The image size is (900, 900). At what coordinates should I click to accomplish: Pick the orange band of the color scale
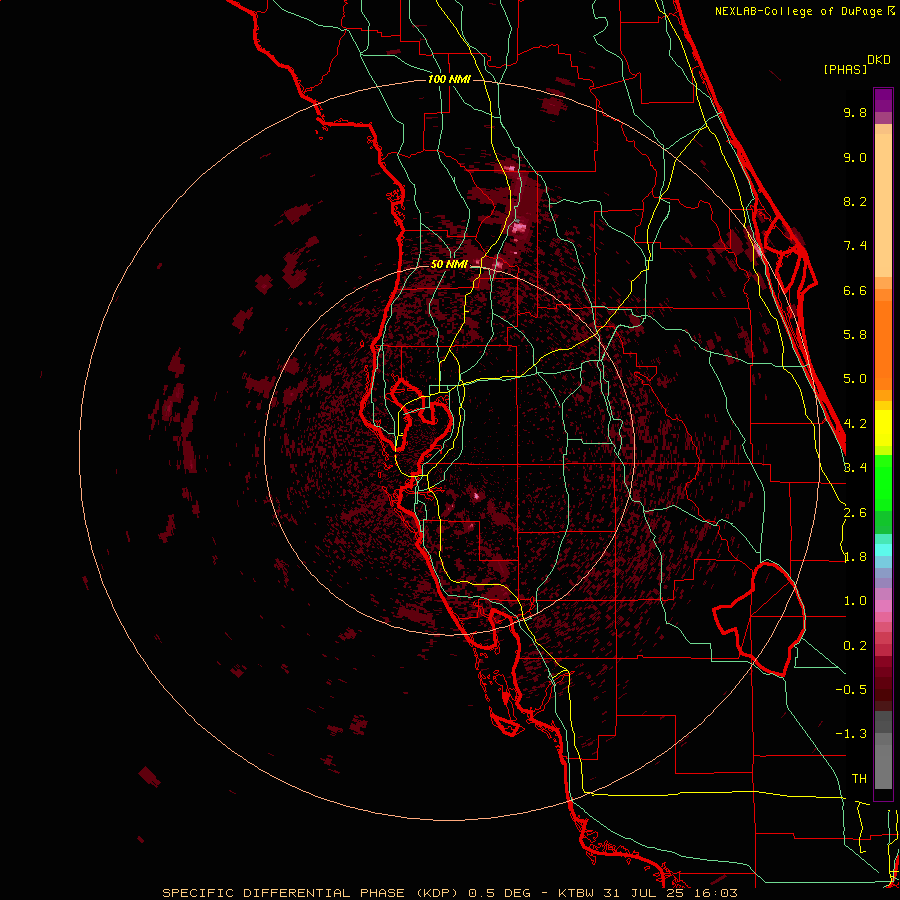pos(883,344)
